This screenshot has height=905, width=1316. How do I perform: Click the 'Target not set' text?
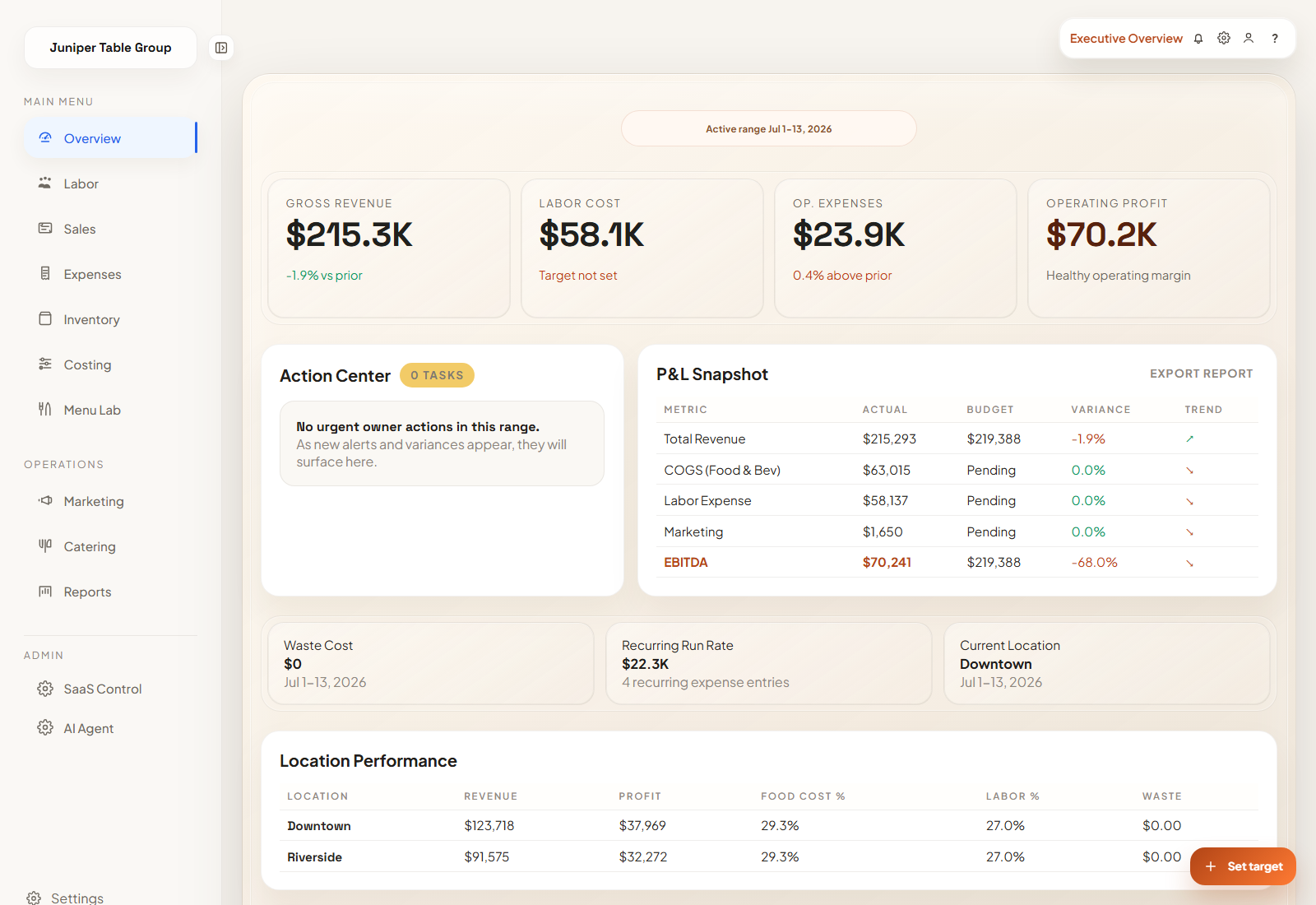[578, 276]
